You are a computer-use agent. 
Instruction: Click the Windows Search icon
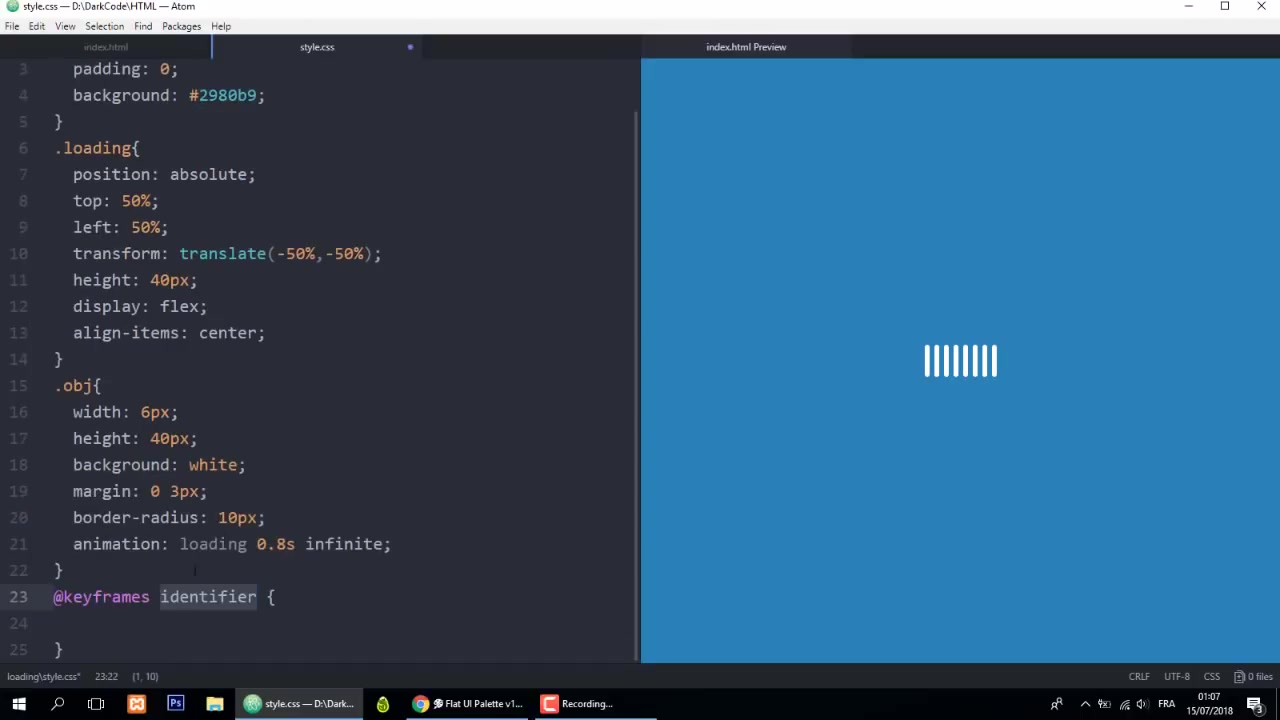point(58,703)
